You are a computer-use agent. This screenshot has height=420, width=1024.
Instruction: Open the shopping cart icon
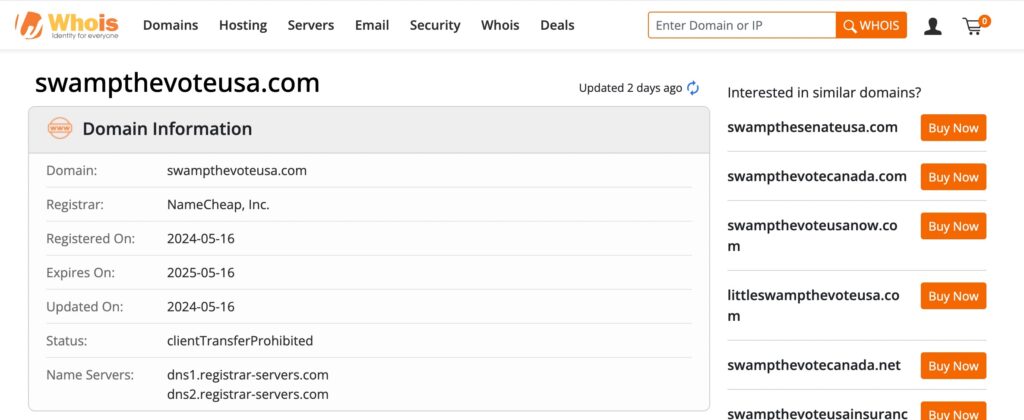(x=976, y=25)
